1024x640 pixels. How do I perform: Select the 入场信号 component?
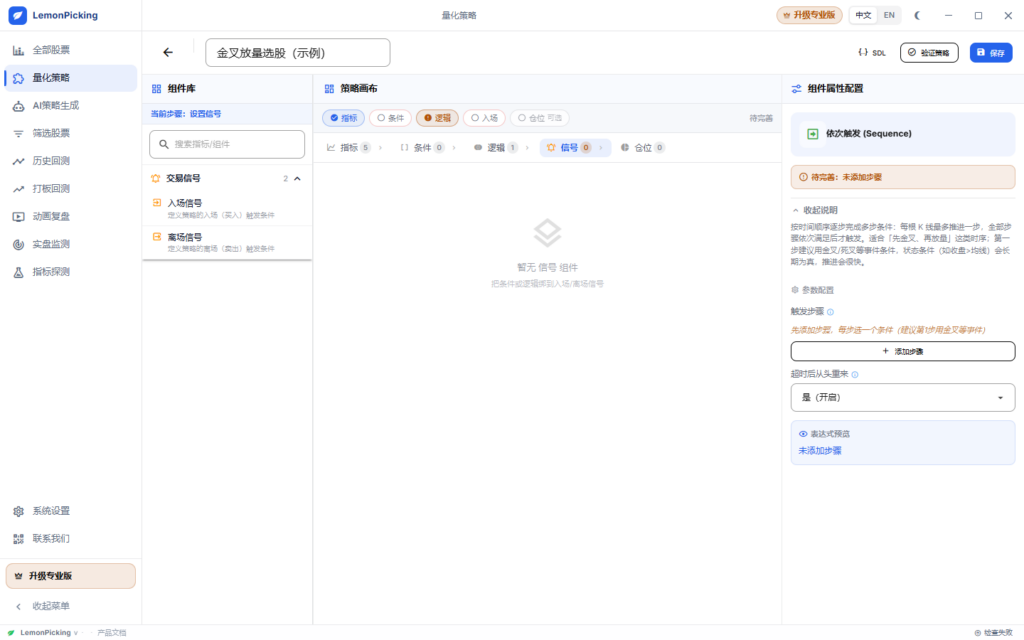click(227, 209)
